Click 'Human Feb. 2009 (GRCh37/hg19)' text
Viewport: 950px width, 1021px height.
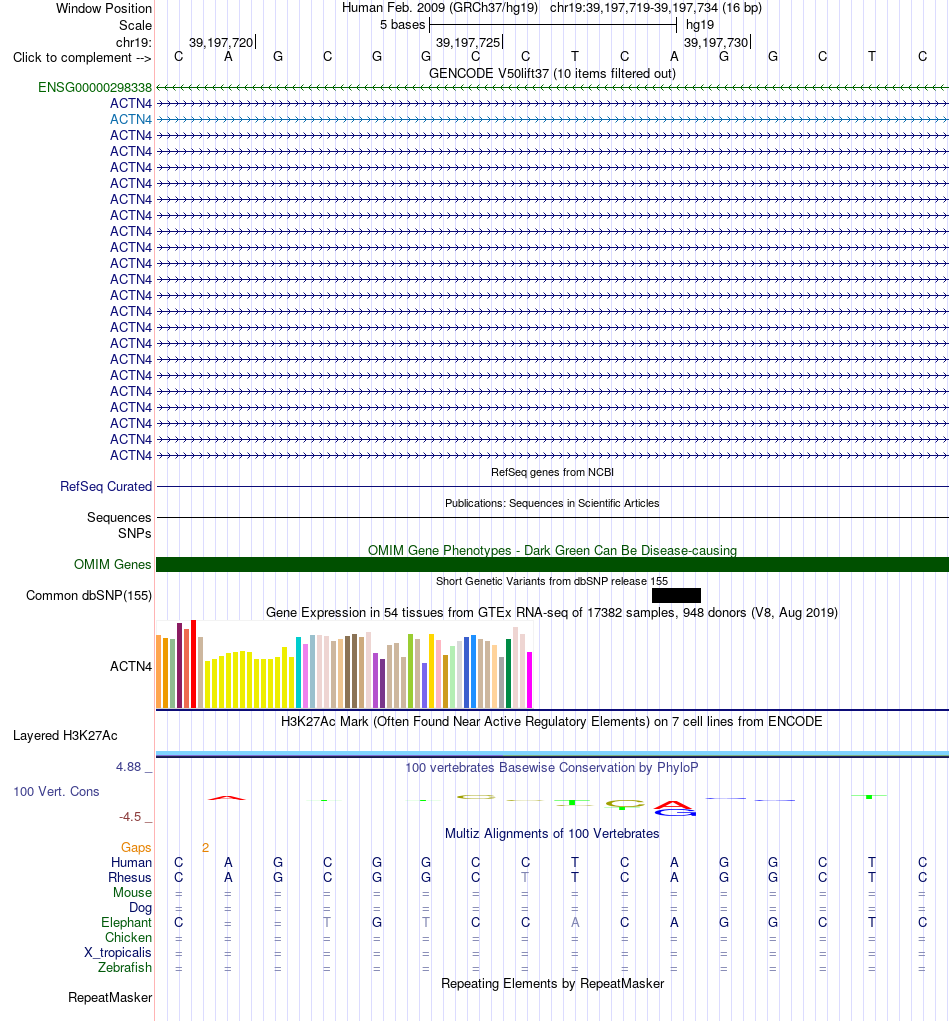(x=440, y=8)
